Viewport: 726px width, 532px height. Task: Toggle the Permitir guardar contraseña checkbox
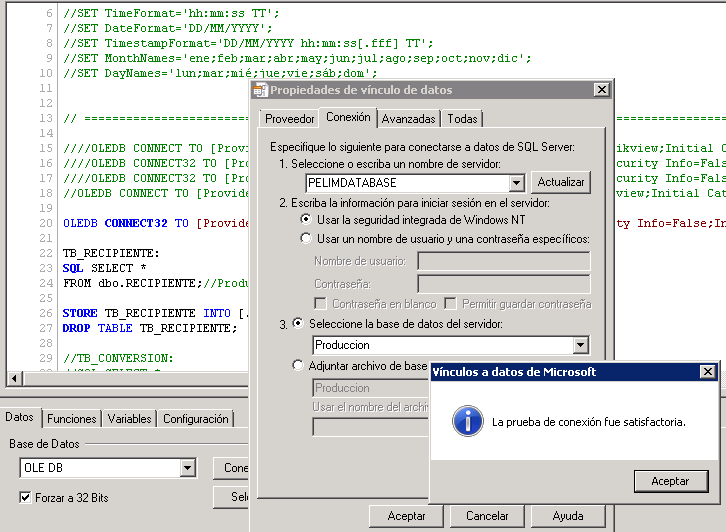[450, 304]
